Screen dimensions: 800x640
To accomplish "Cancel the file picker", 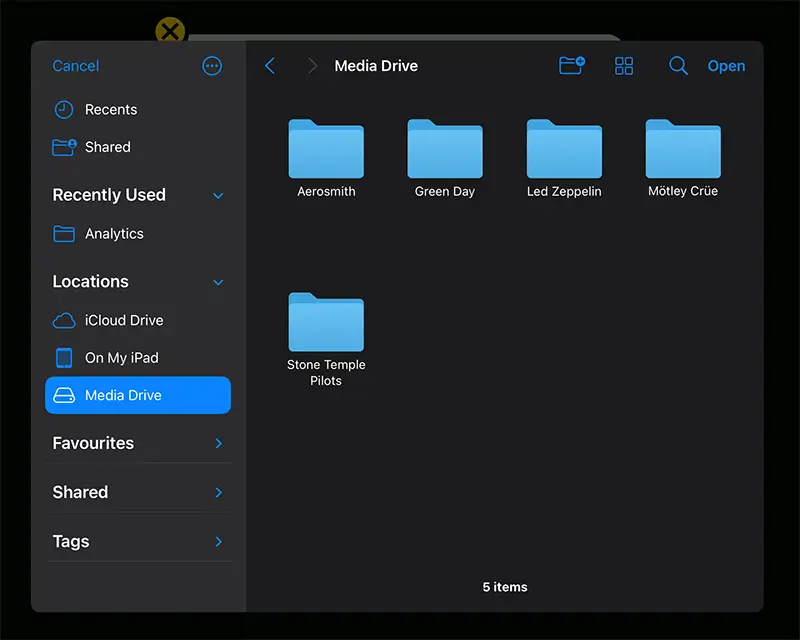I will click(x=76, y=66).
